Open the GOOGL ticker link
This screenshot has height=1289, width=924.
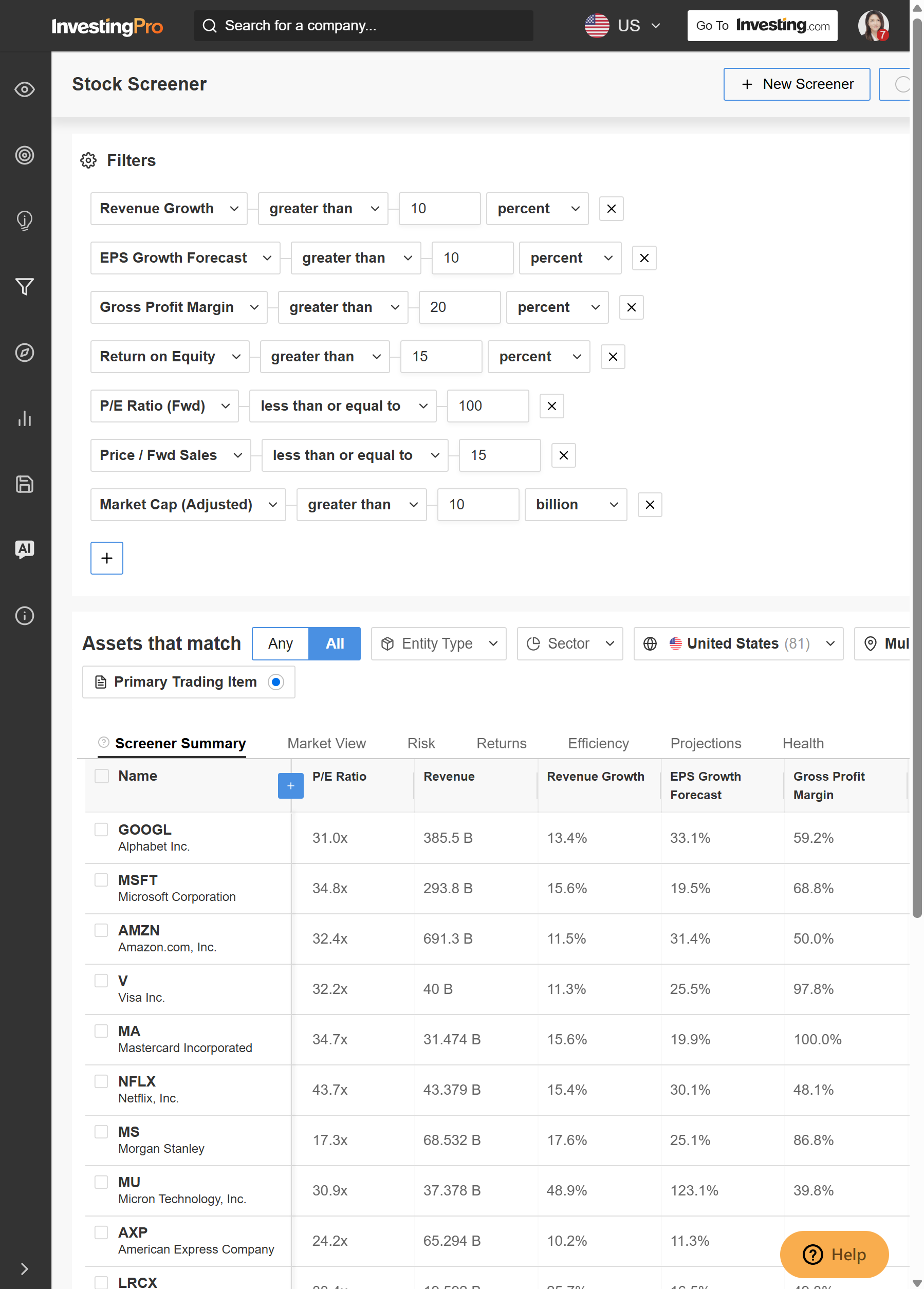coord(144,830)
